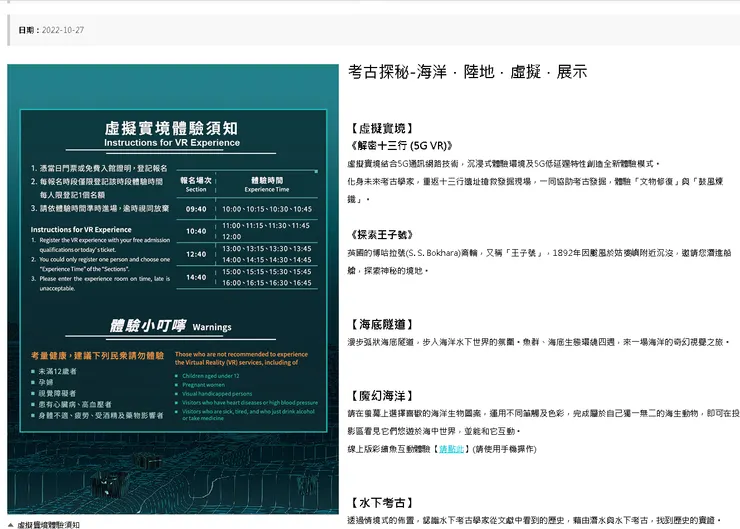Click the 未滿12歲者 warning item
Image resolution: width=740 pixels, height=529 pixels.
coord(57,371)
